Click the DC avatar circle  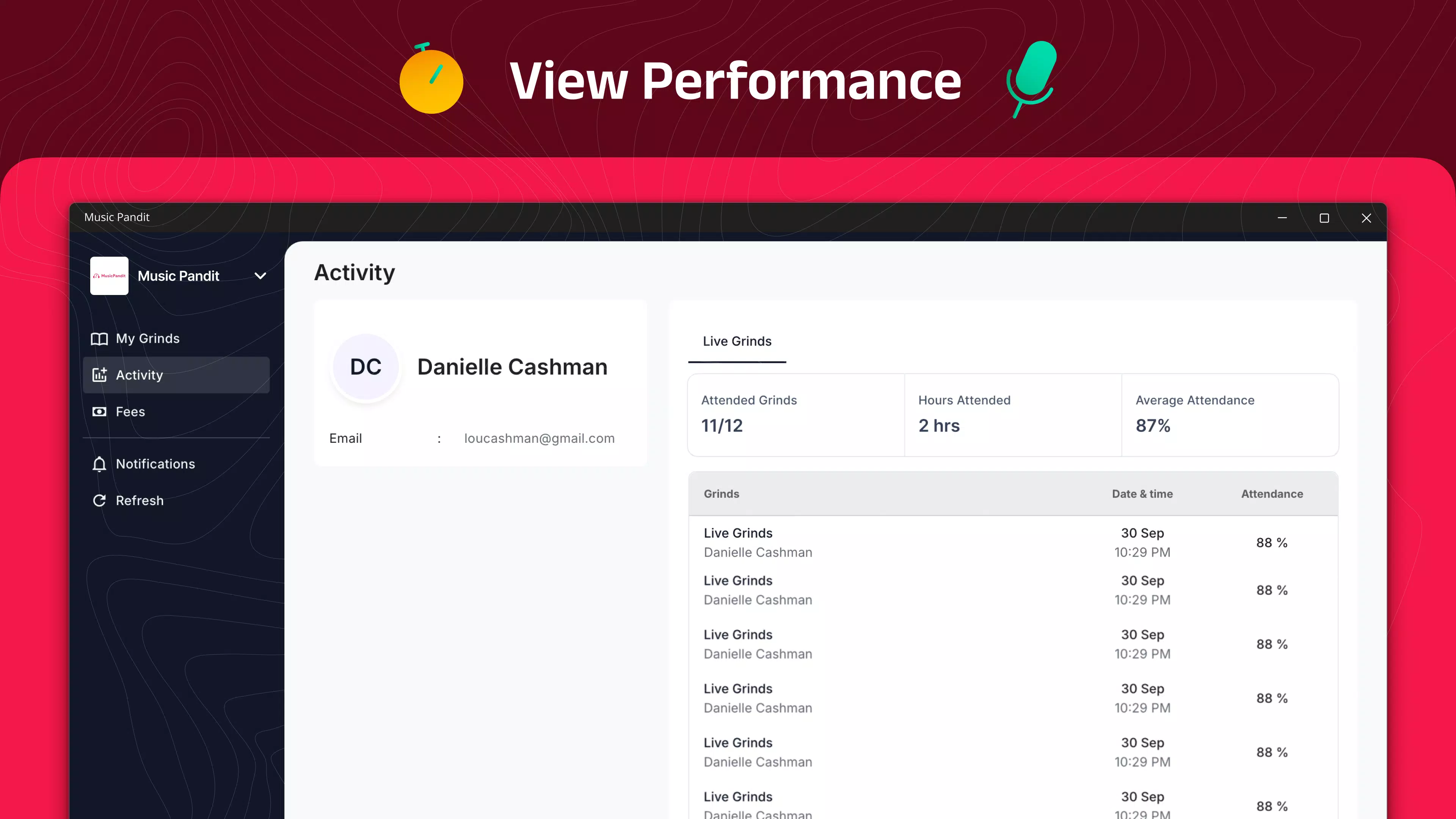pos(366,367)
